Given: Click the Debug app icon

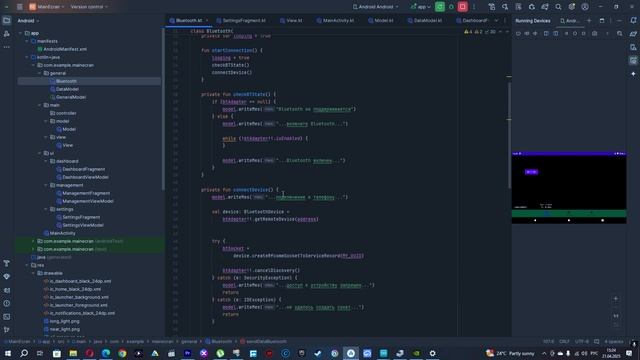Looking at the screenshot, I should click(451, 7).
